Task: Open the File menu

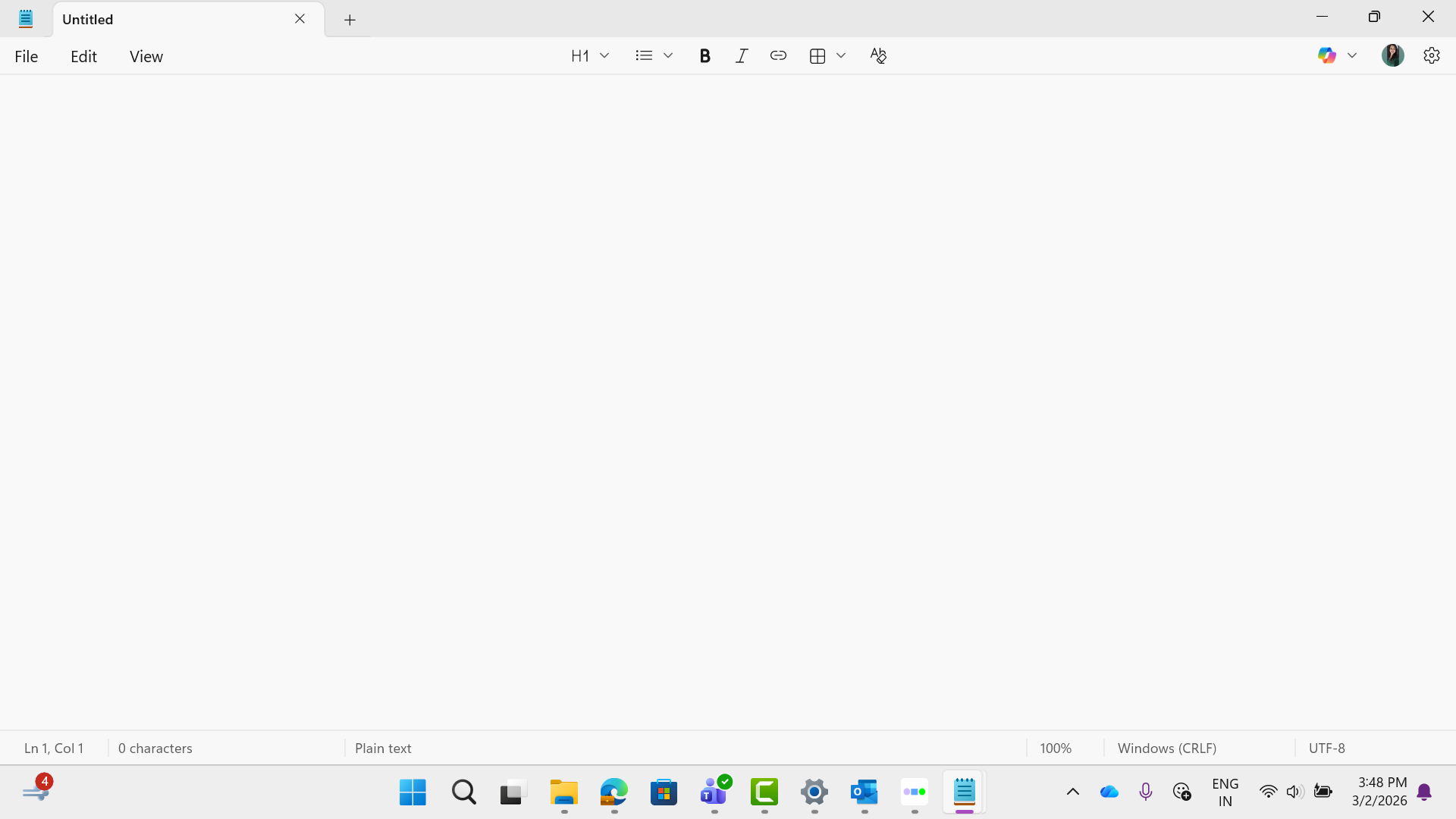Action: pos(27,56)
